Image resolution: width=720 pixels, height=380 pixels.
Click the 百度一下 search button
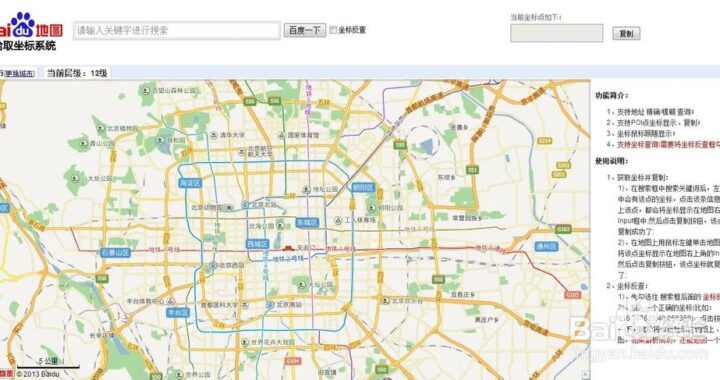point(304,31)
